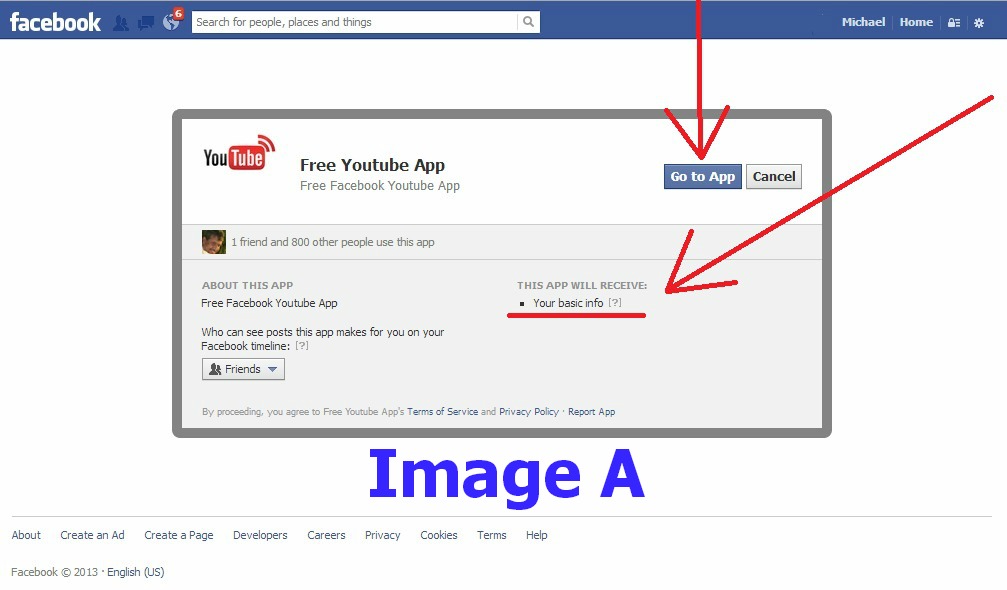Open the Careers footer link
The width and height of the screenshot is (1007, 590).
tap(326, 535)
